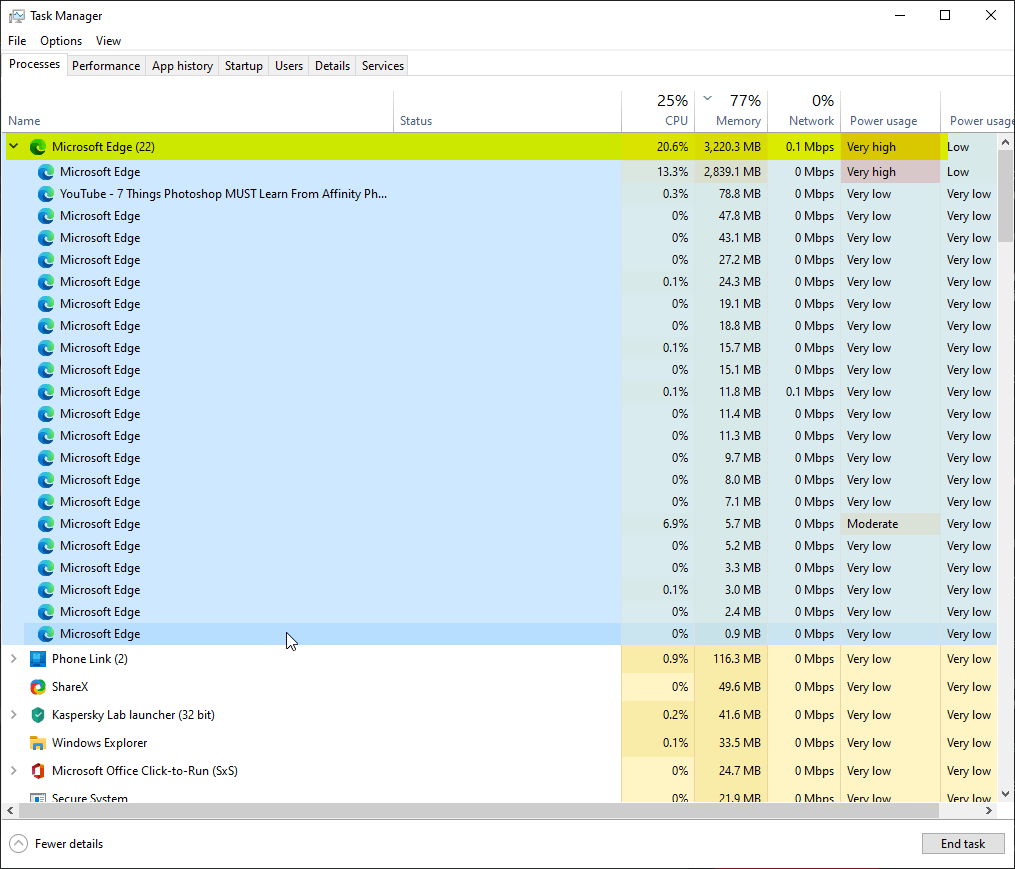Click the Moderate power usage cell
This screenshot has width=1015, height=869.
click(890, 524)
